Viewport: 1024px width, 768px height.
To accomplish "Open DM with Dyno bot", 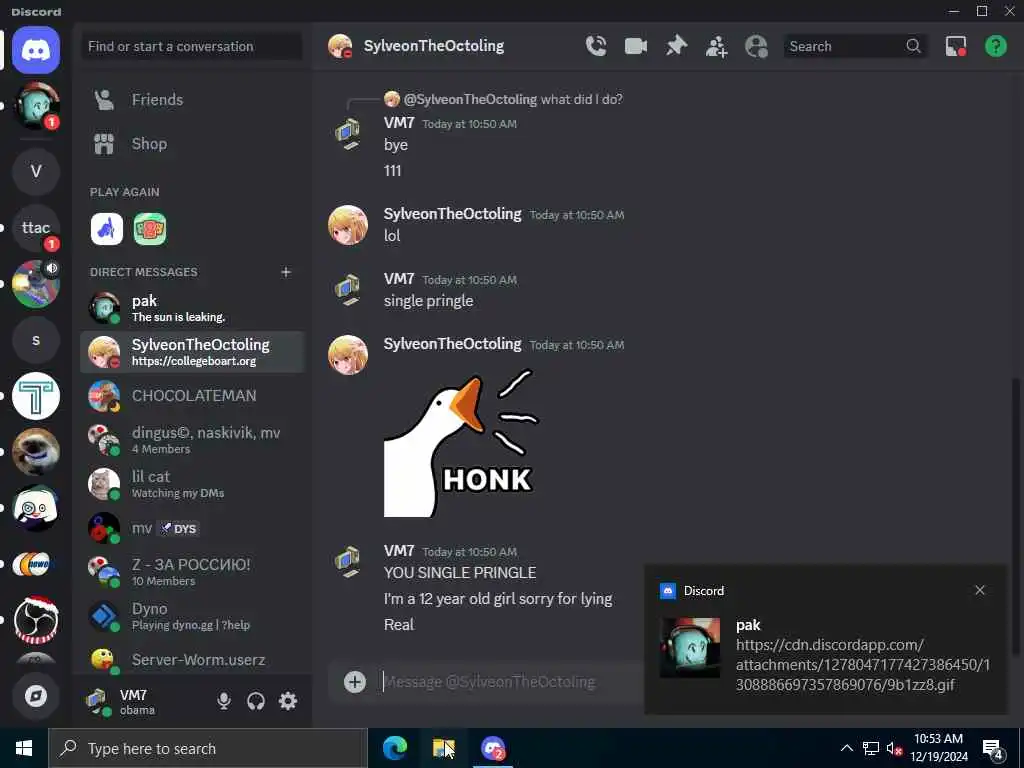I will click(x=192, y=616).
